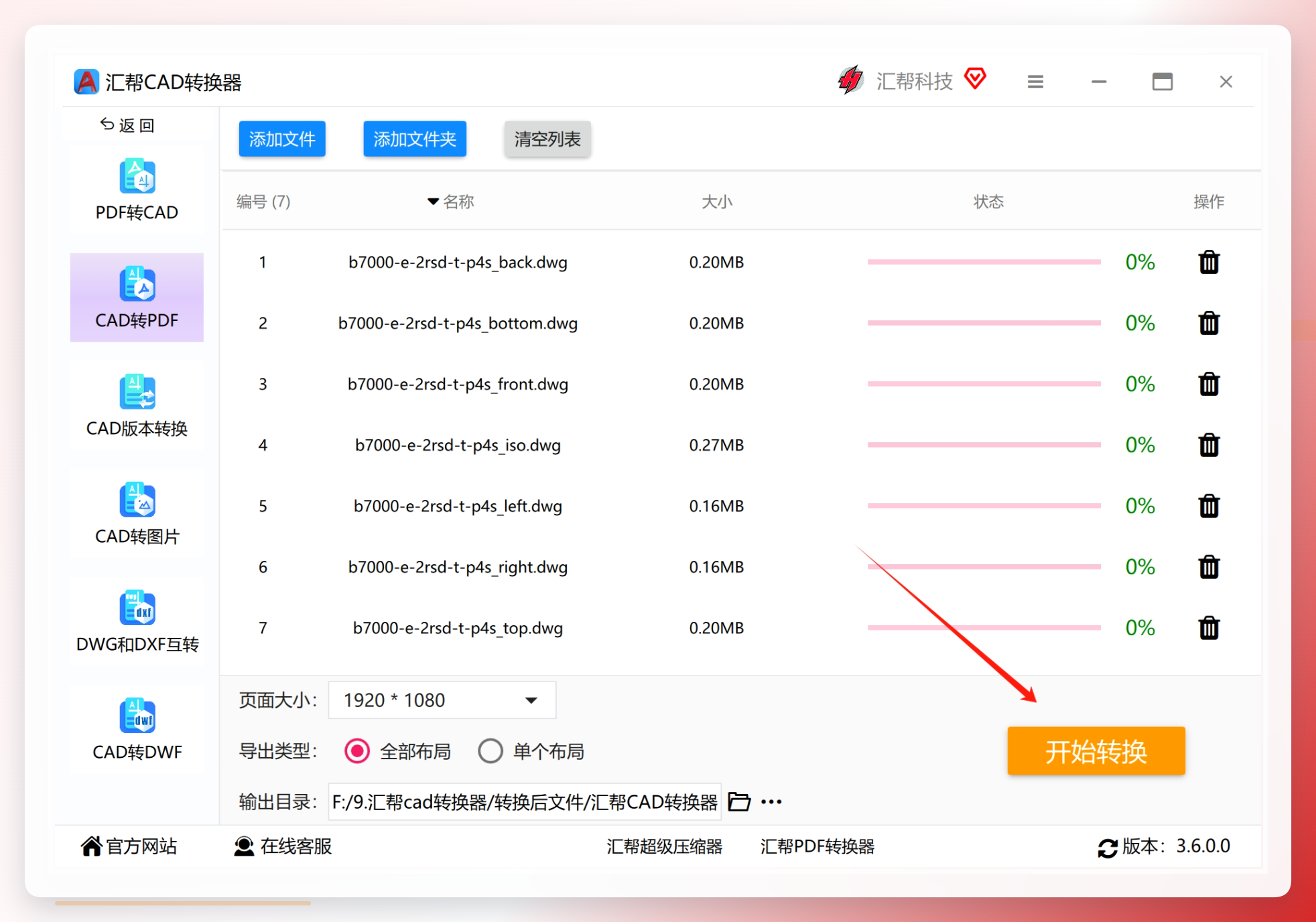This screenshot has height=922, width=1316.
Task: Open the 在线客服 support link
Action: 283,846
